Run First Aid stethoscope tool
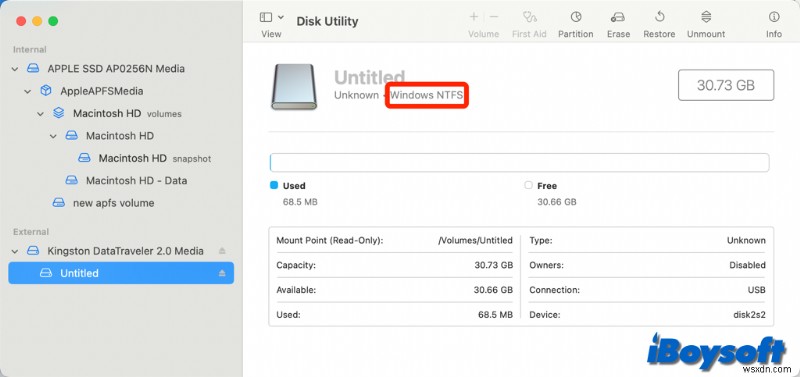 tap(530, 17)
